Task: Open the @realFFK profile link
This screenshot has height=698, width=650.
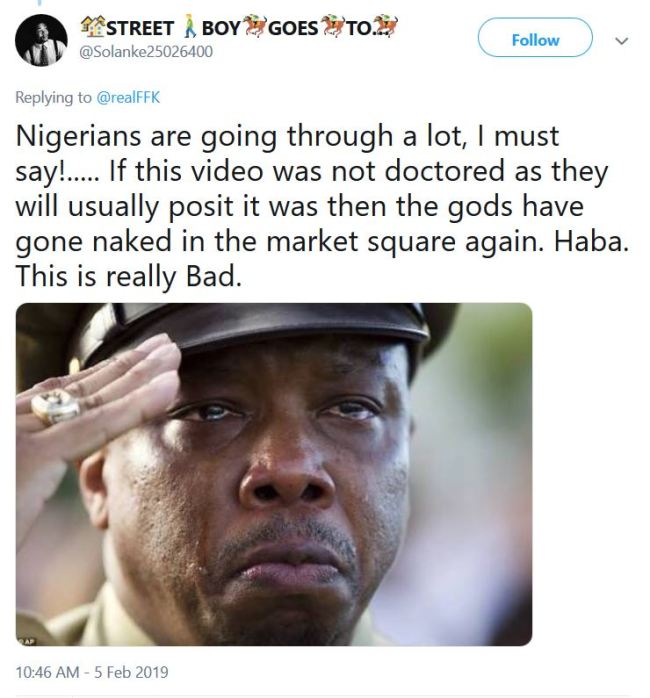Action: coord(128,97)
